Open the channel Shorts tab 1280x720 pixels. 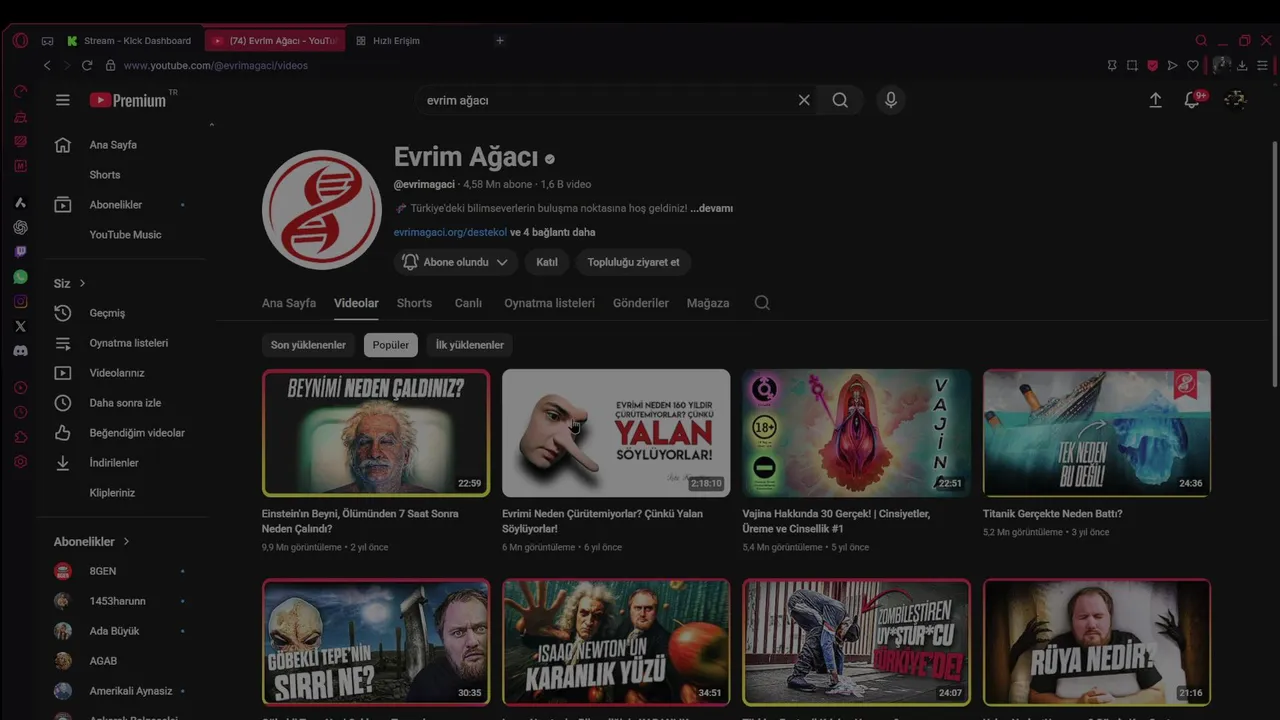tap(414, 303)
